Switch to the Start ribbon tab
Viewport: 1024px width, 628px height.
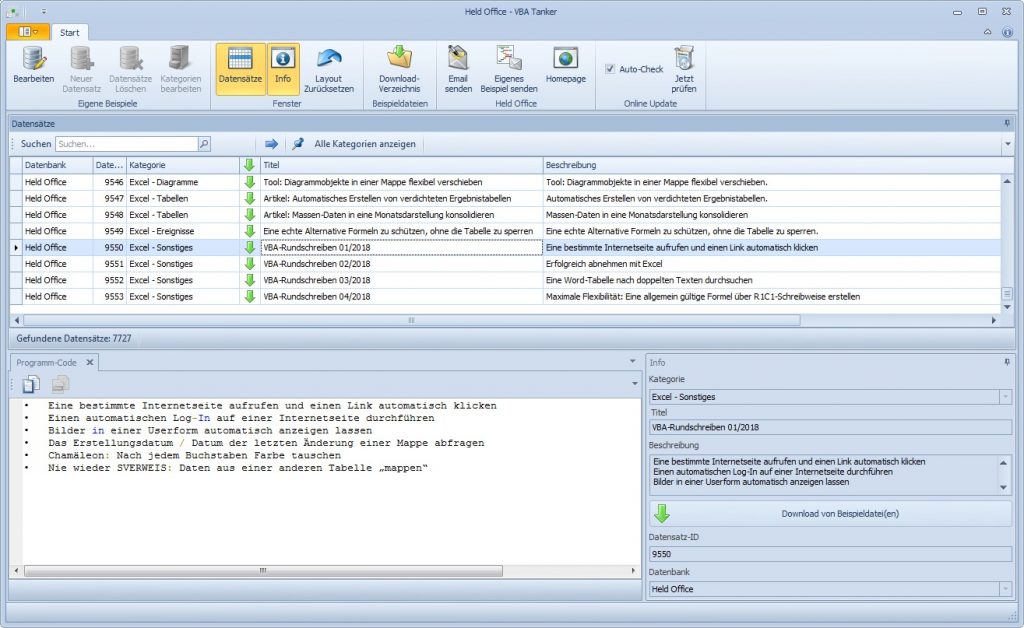pos(69,32)
